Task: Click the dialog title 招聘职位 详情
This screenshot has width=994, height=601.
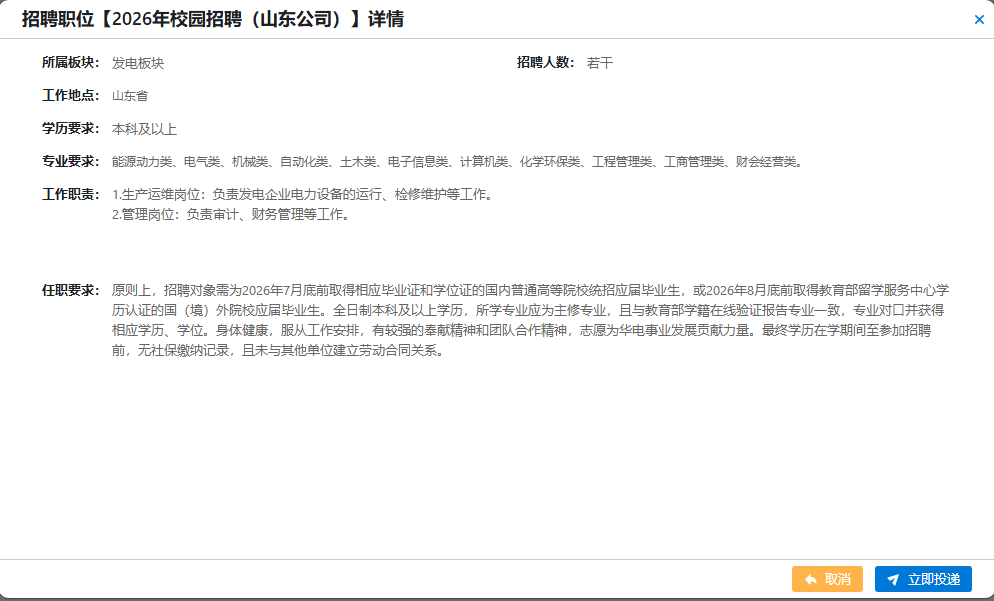Action: [x=213, y=19]
